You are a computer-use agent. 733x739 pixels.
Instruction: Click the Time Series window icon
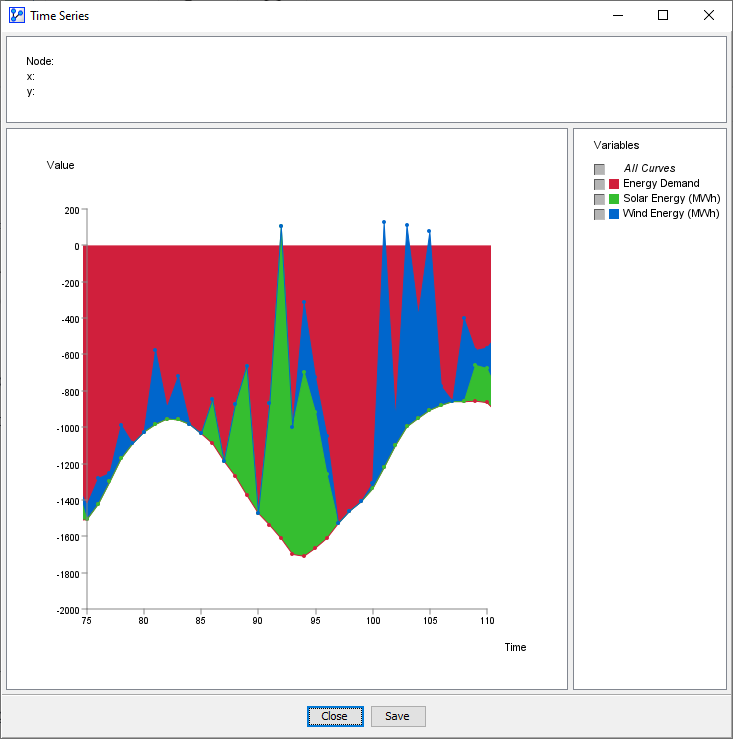tap(16, 15)
